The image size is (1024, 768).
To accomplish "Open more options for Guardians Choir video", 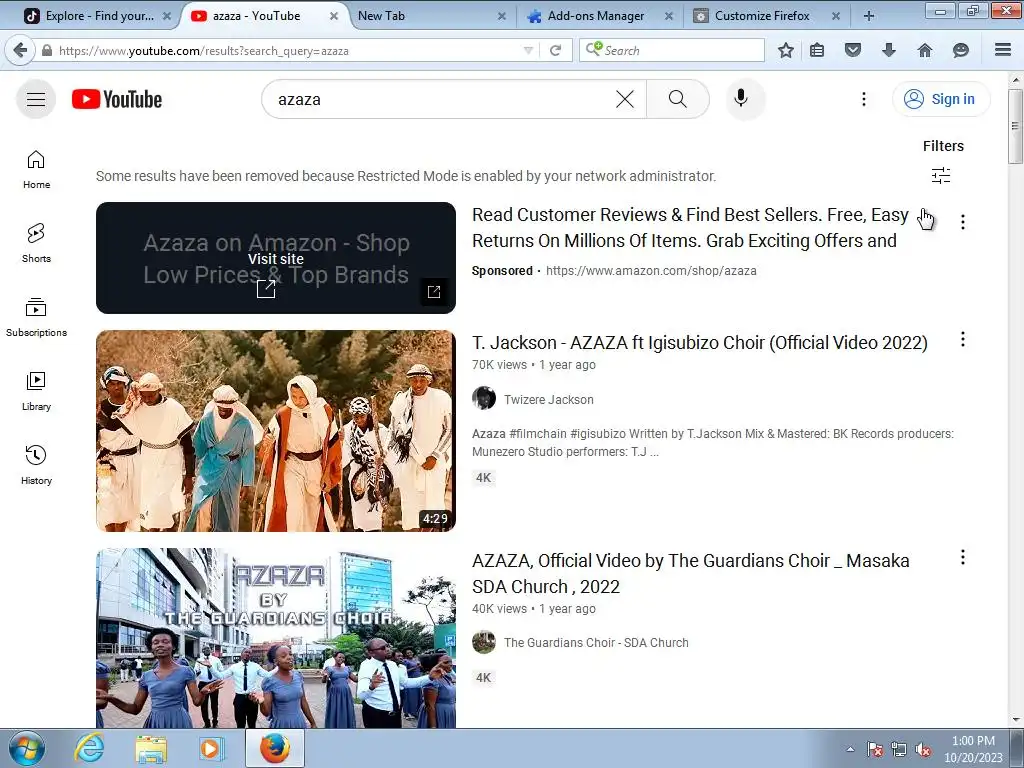I will tap(963, 557).
